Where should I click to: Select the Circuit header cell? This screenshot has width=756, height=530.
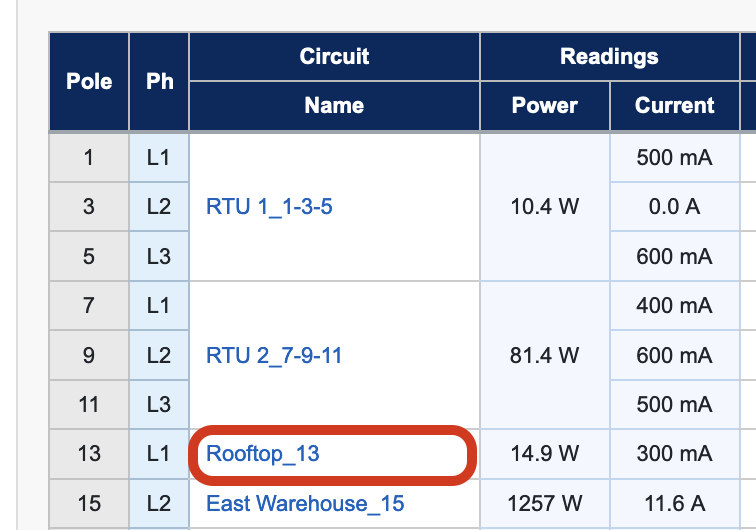tap(334, 56)
